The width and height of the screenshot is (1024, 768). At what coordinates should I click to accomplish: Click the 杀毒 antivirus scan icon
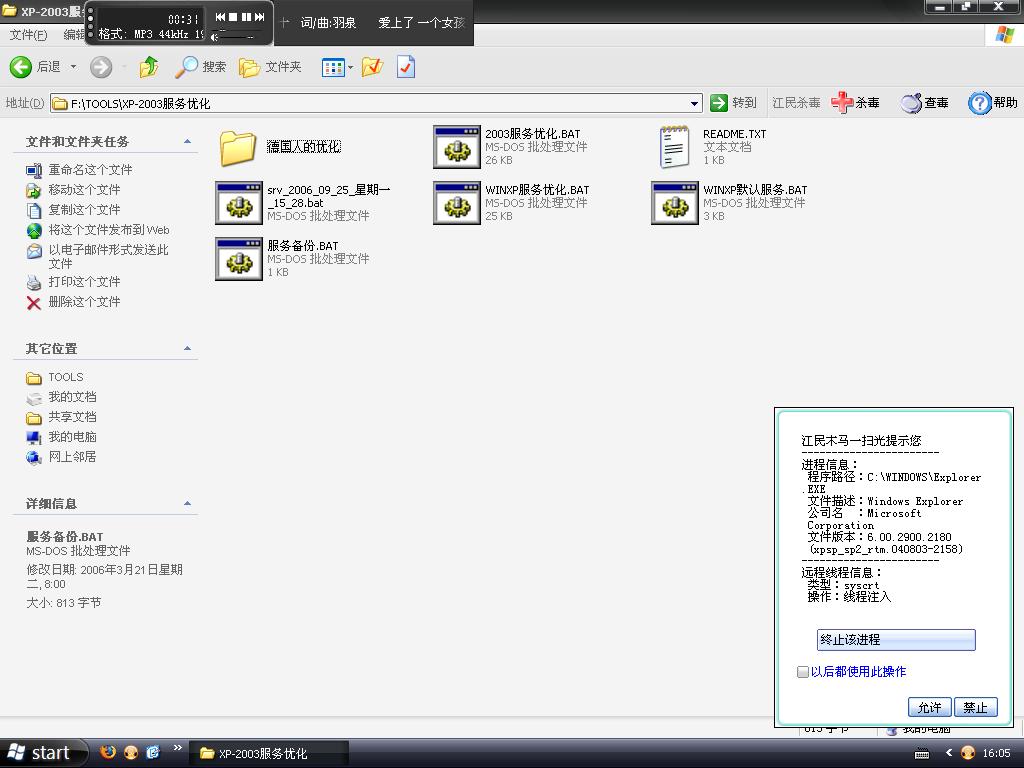(856, 102)
